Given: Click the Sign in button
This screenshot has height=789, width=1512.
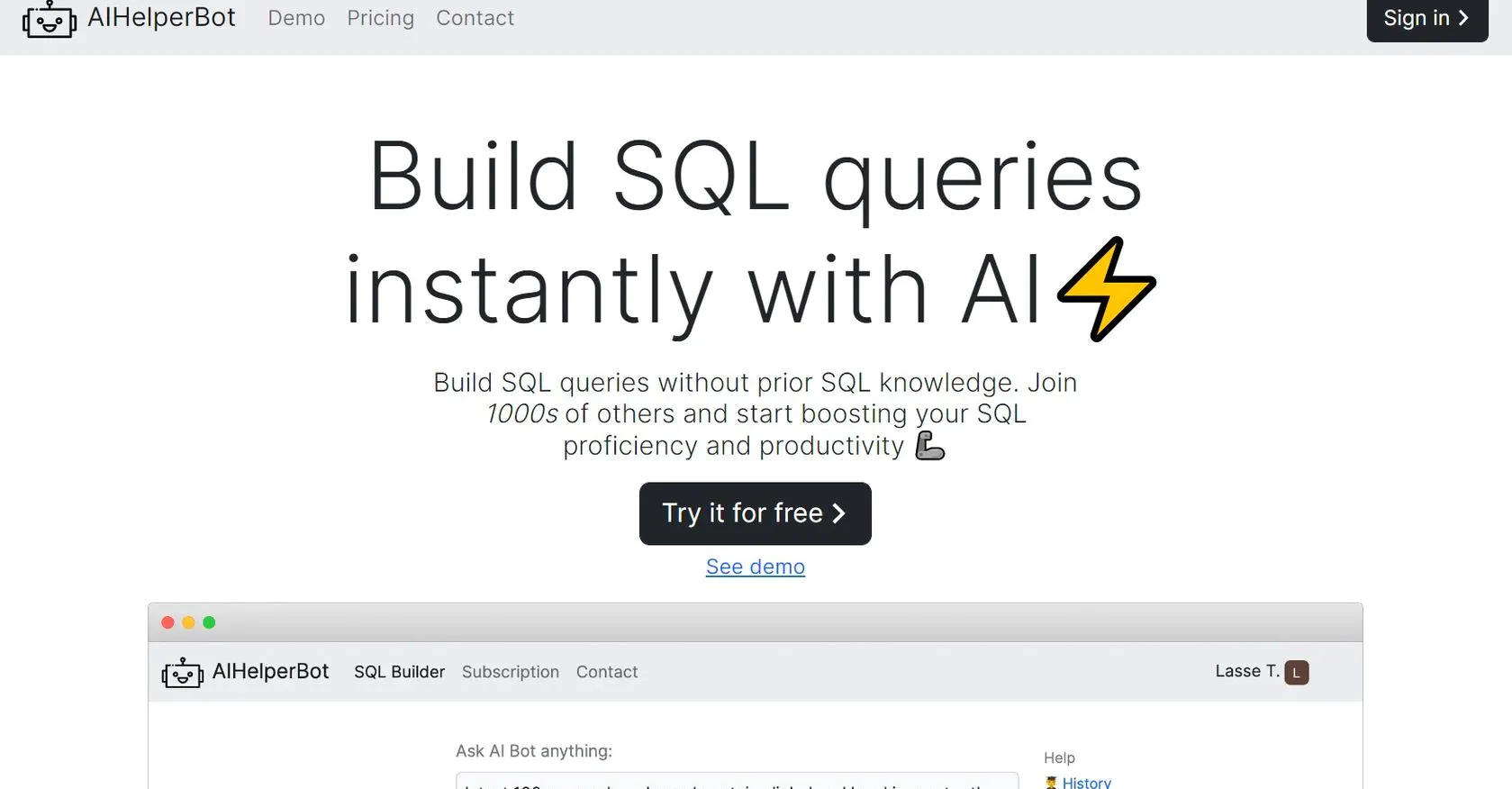Looking at the screenshot, I should [x=1426, y=17].
